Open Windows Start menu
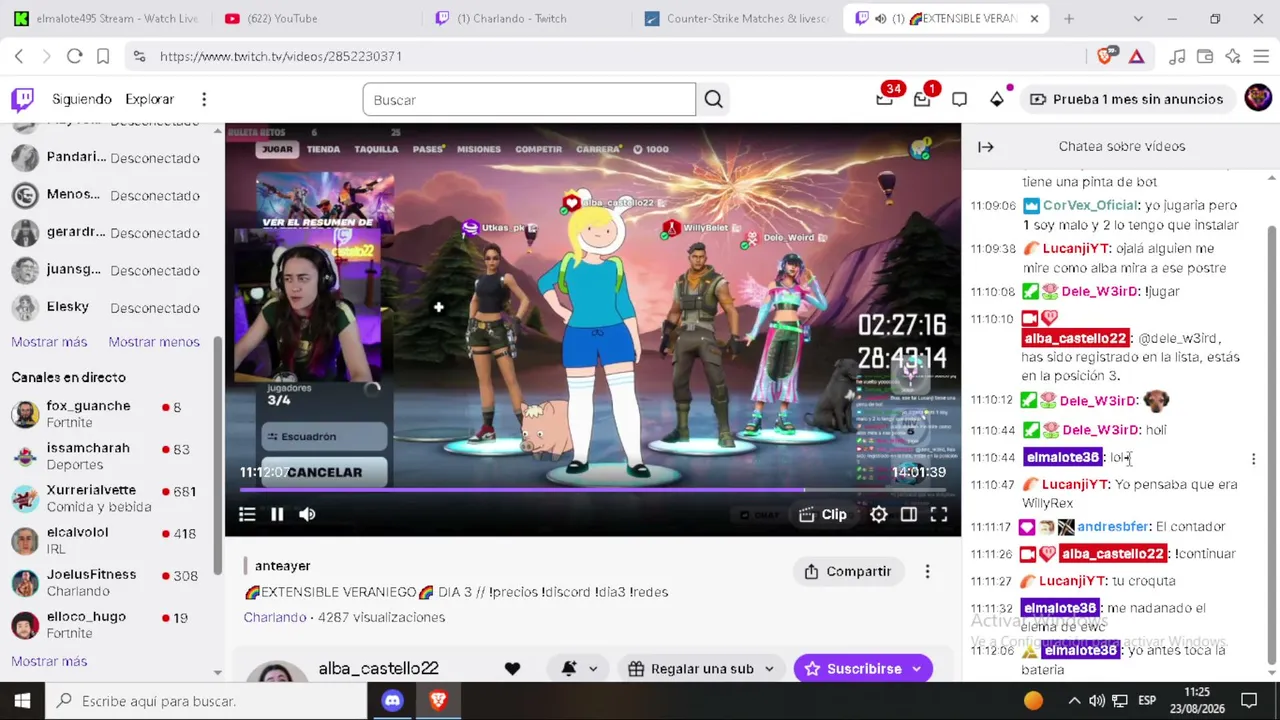The height and width of the screenshot is (720, 1280). [x=22, y=701]
